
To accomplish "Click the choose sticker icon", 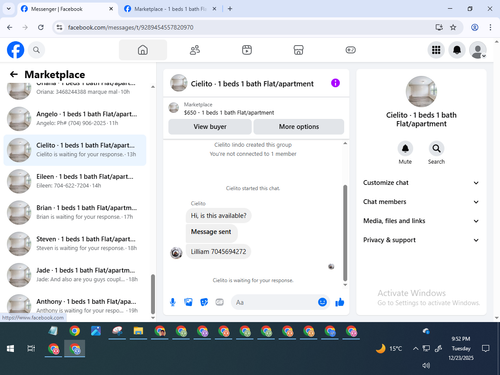I will point(204,302).
